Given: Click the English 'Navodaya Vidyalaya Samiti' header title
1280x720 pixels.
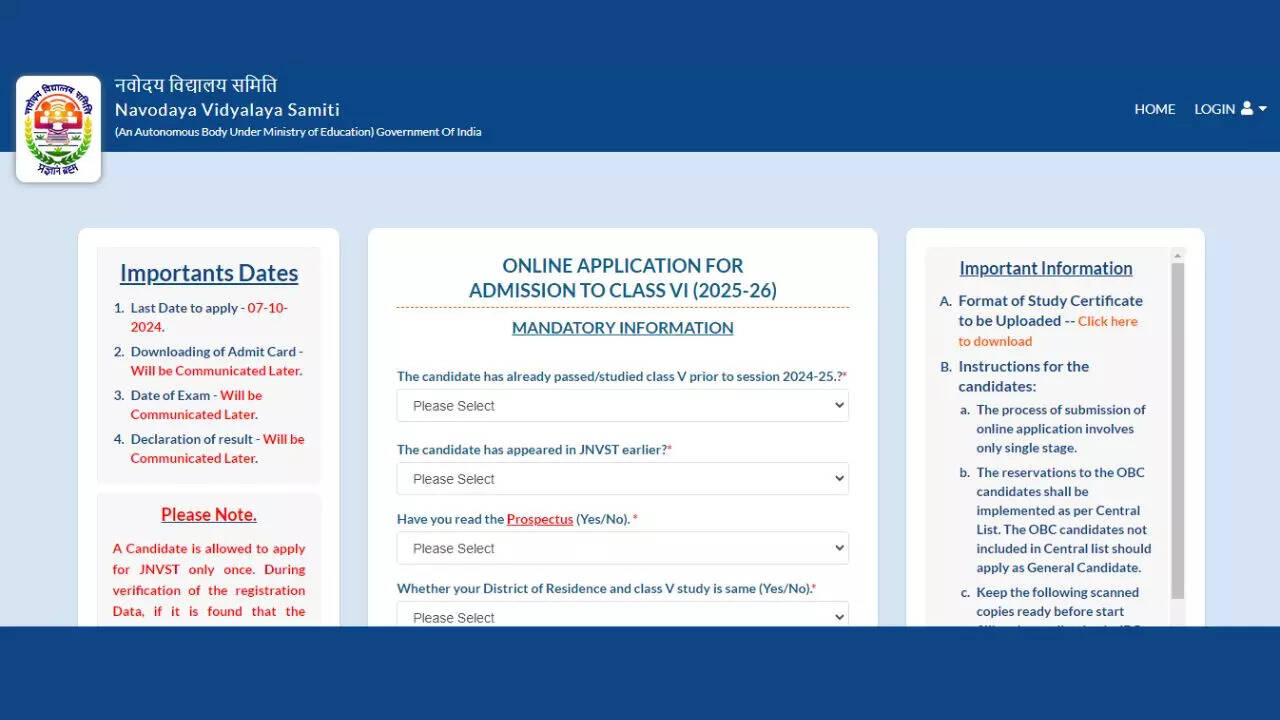Looking at the screenshot, I should [227, 110].
